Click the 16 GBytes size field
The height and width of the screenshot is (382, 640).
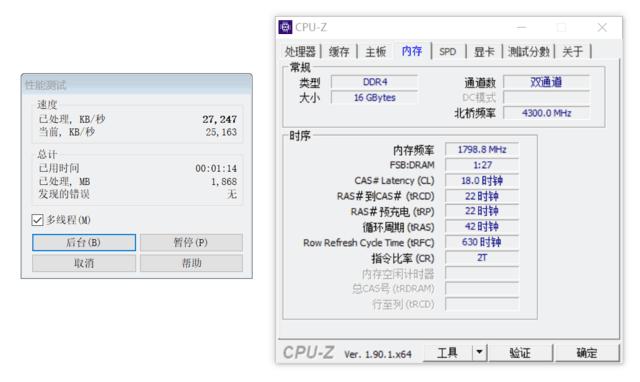click(x=374, y=98)
